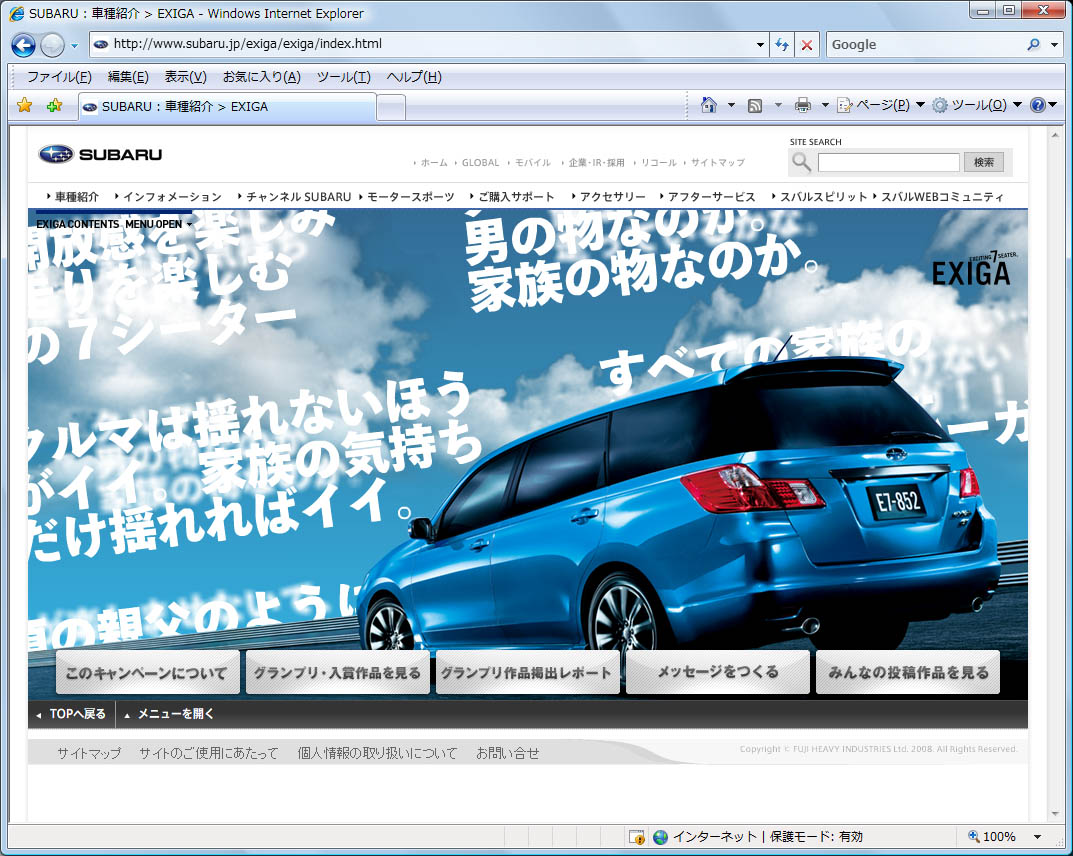
Task: Open the 編集(E) menu
Action: (x=128, y=77)
